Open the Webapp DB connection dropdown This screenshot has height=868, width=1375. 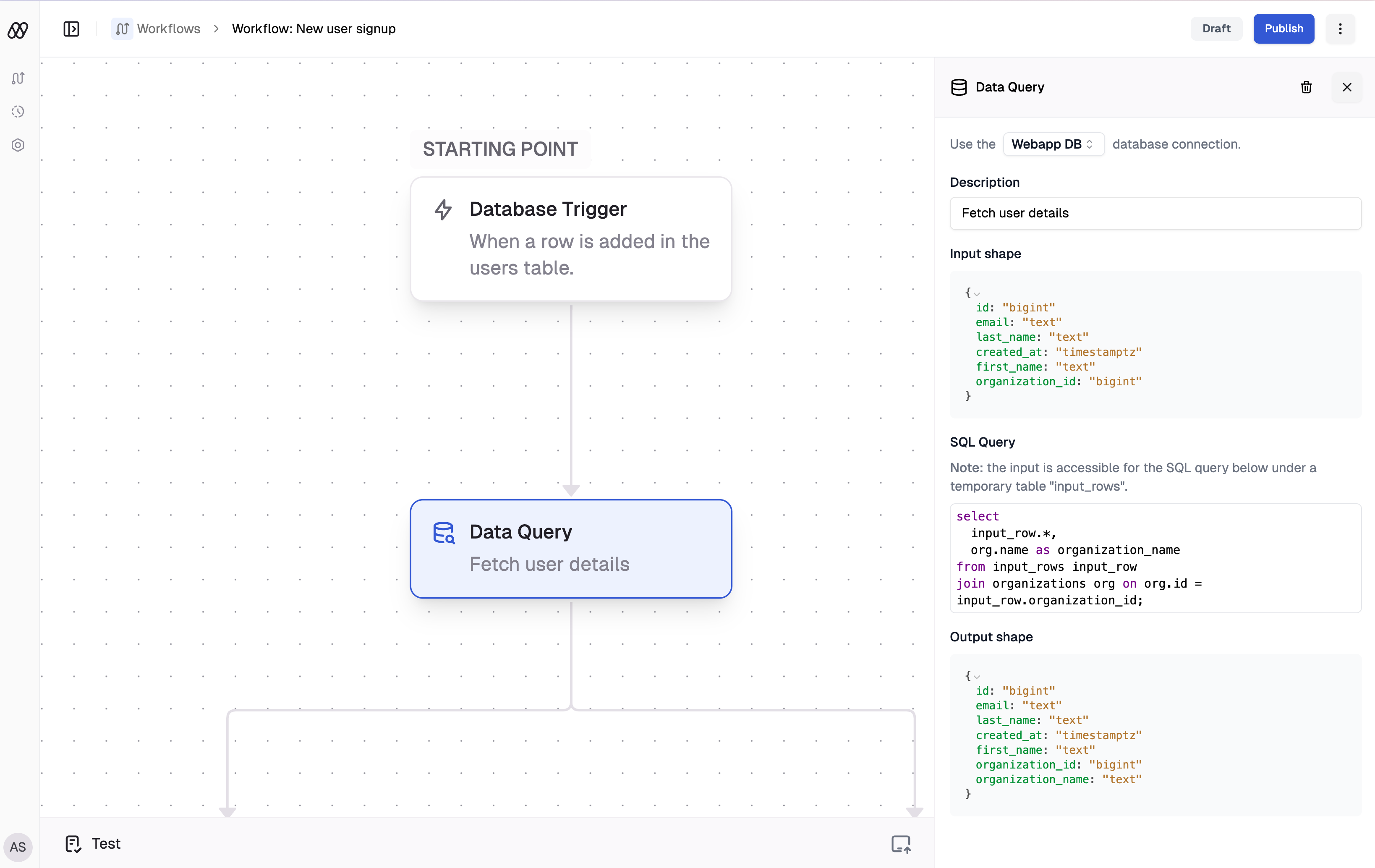click(1053, 144)
